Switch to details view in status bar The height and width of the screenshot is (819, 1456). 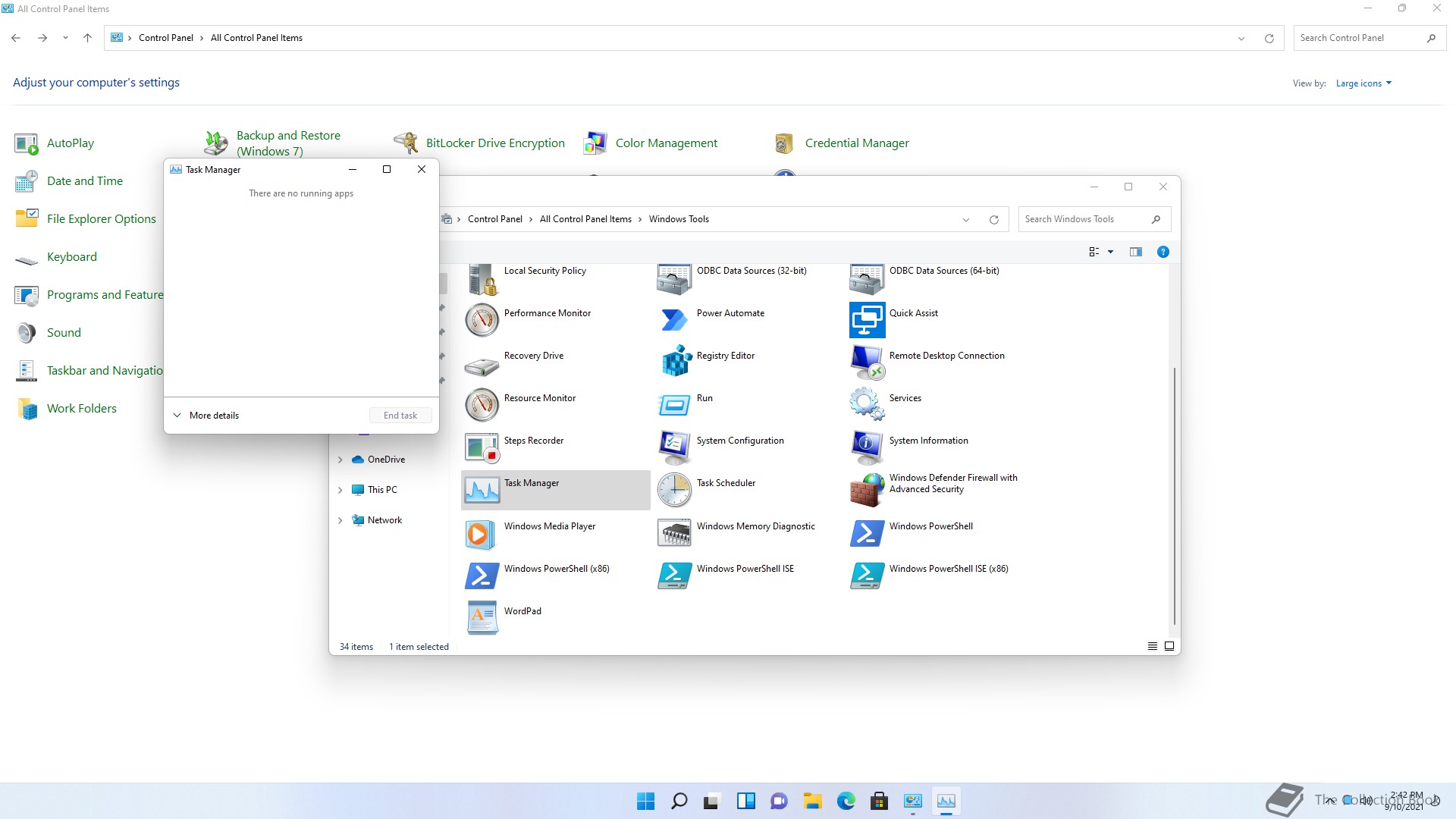(1152, 647)
